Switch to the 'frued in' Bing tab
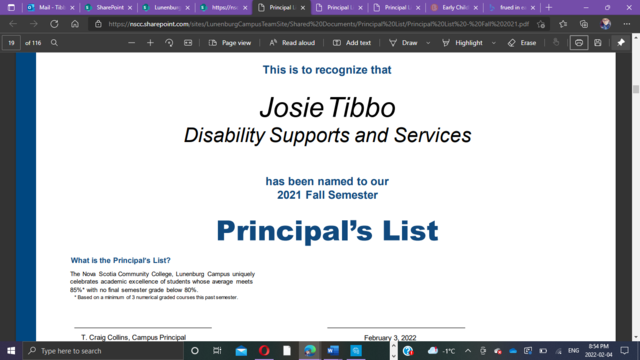This screenshot has width=640, height=360. [x=512, y=7]
